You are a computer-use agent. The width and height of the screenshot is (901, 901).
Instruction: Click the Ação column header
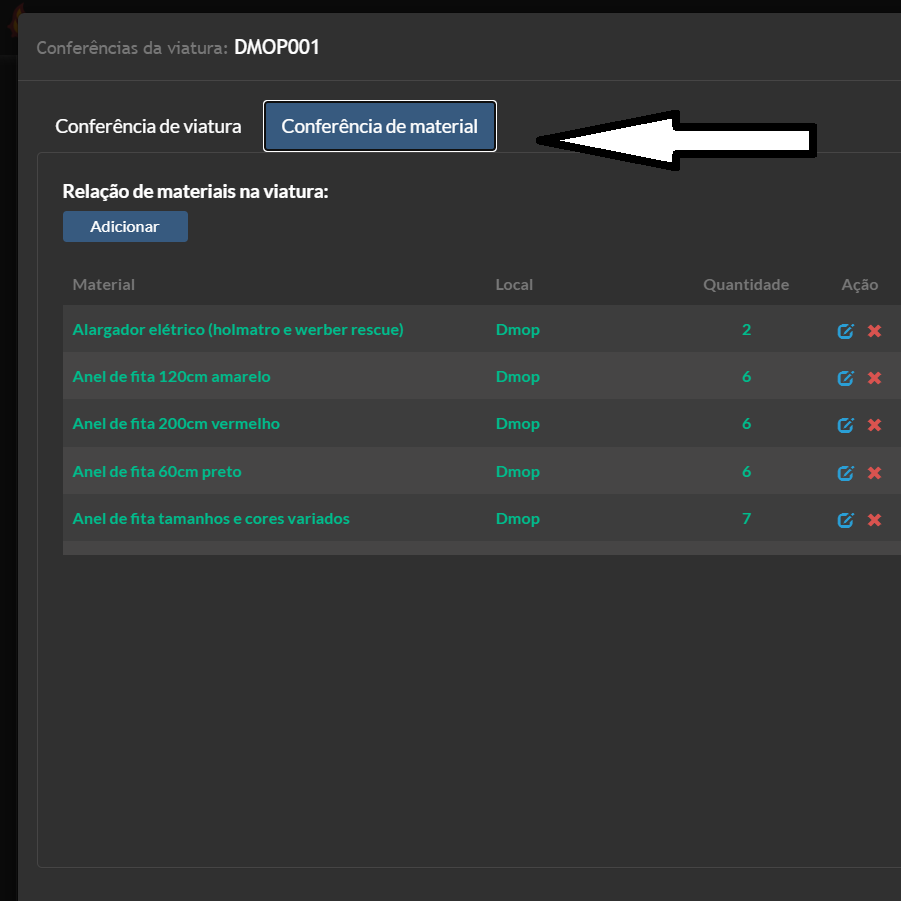coord(860,284)
